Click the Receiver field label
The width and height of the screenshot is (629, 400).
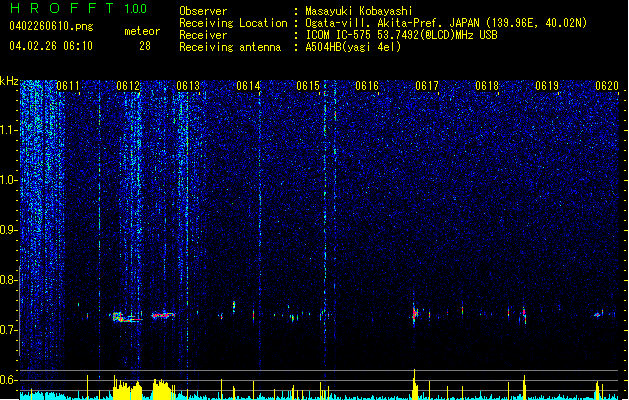coord(203,35)
